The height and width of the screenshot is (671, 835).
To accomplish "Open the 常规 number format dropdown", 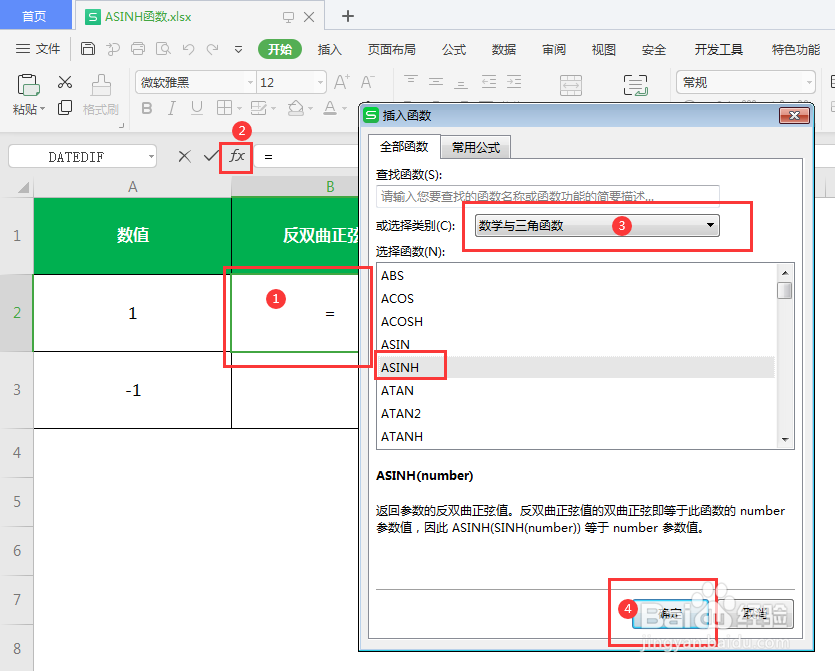I will [809, 83].
